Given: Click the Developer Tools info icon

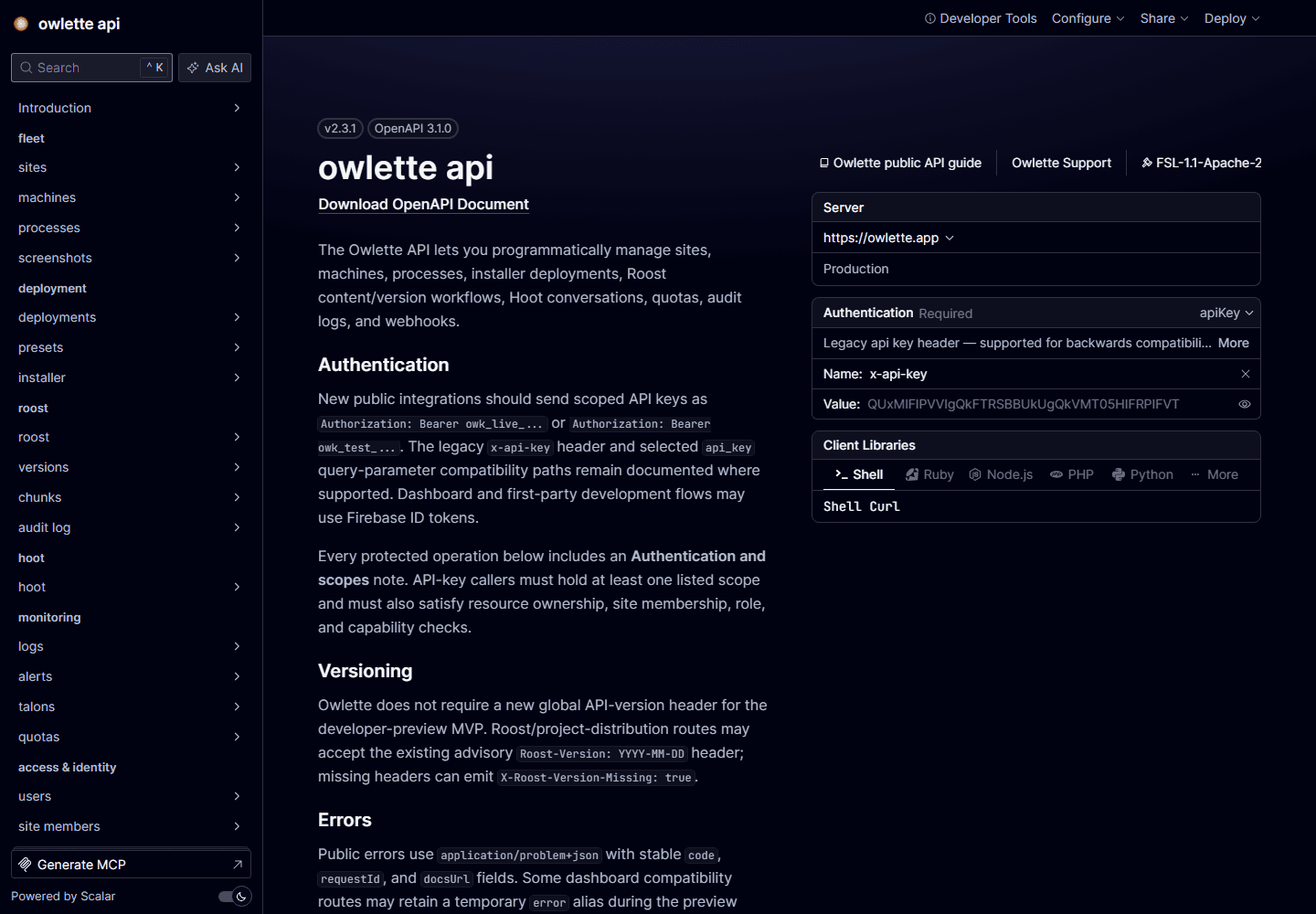Looking at the screenshot, I should [x=930, y=18].
